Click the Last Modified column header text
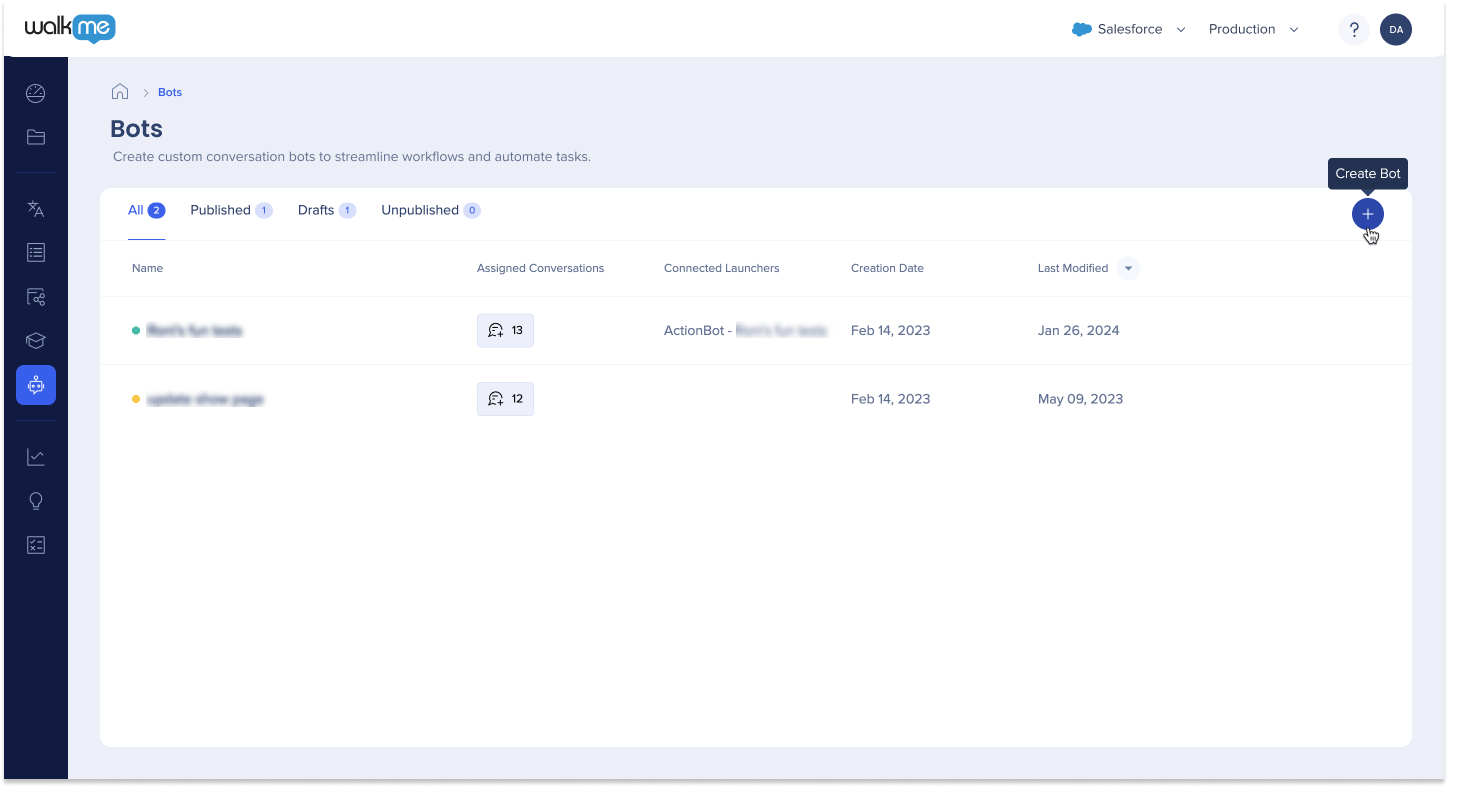 coord(1073,268)
